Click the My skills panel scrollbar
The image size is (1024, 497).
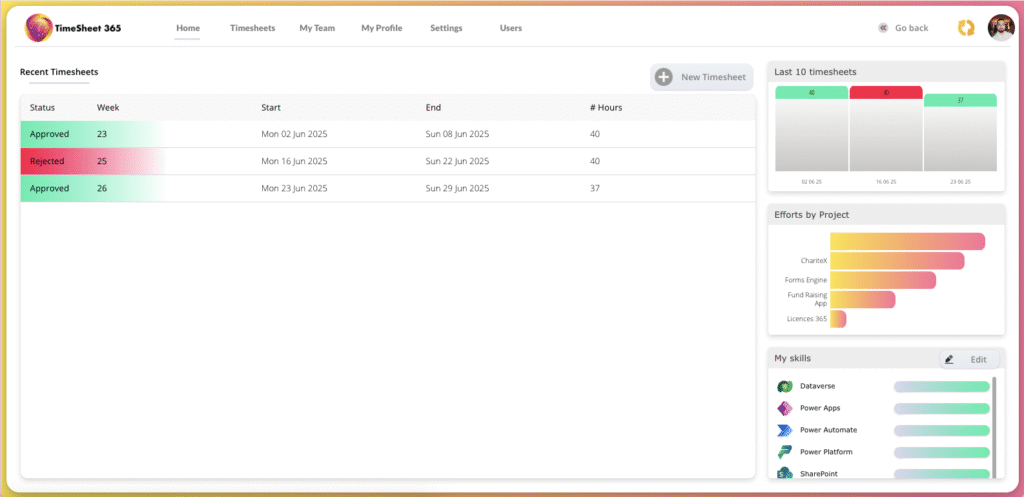(x=994, y=420)
